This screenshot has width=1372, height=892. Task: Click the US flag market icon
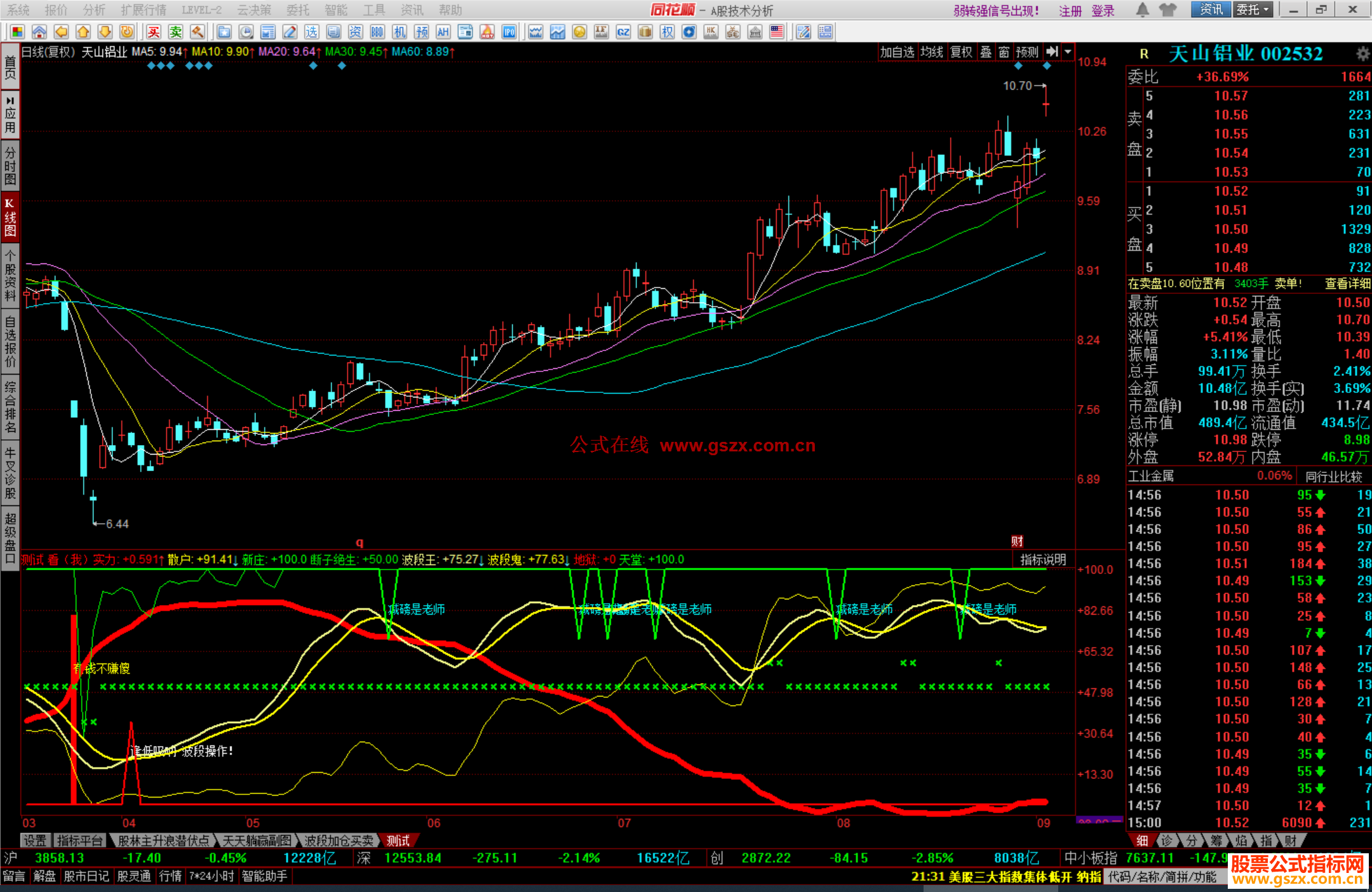(776, 32)
